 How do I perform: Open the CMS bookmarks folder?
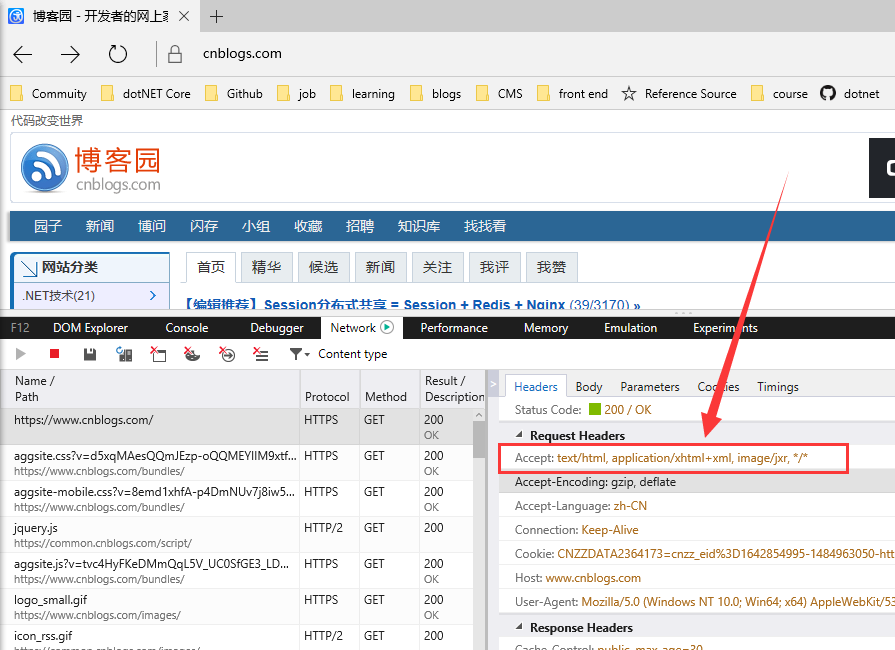(x=499, y=94)
